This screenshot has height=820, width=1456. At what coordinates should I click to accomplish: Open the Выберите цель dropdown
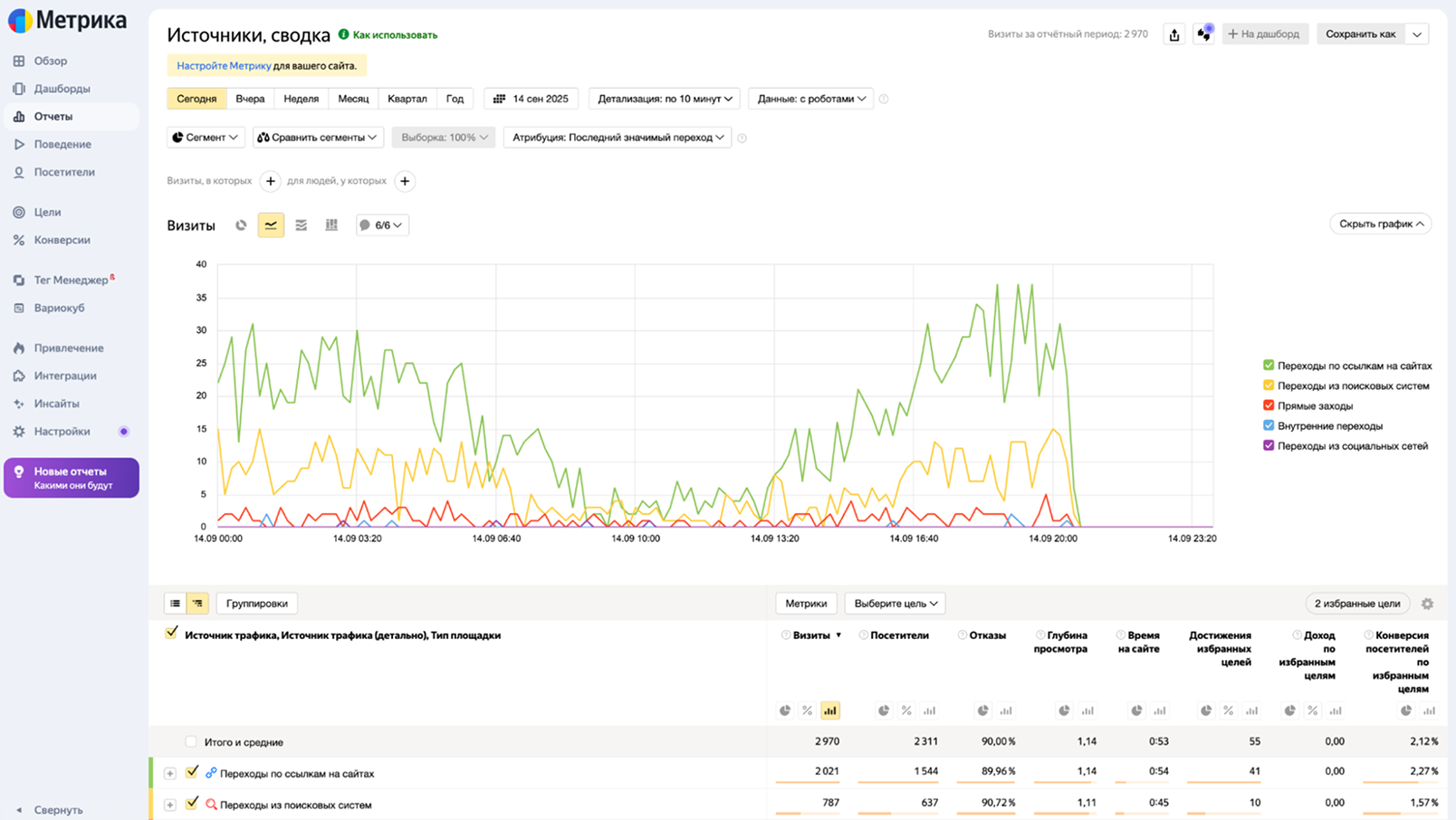[x=896, y=604]
